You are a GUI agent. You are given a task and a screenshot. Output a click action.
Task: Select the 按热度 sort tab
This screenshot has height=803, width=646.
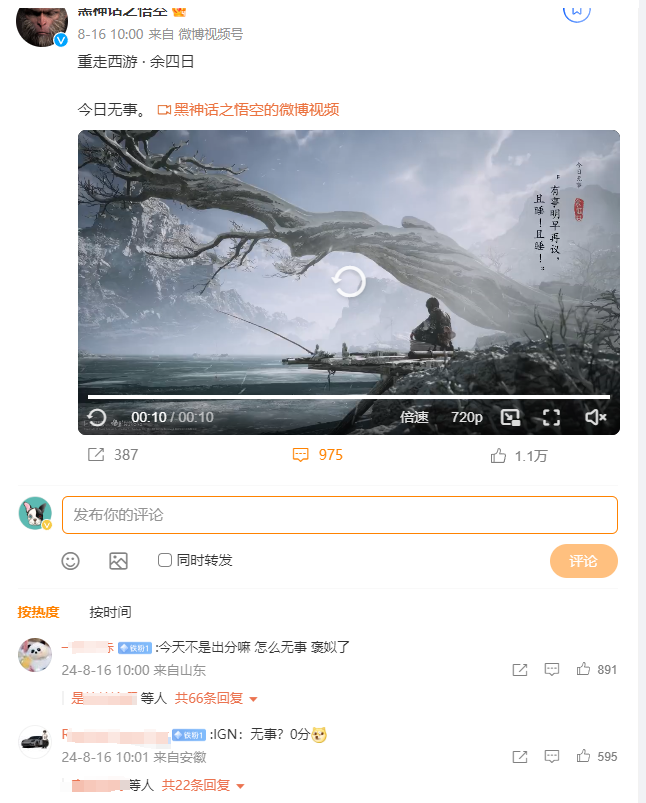(38, 612)
